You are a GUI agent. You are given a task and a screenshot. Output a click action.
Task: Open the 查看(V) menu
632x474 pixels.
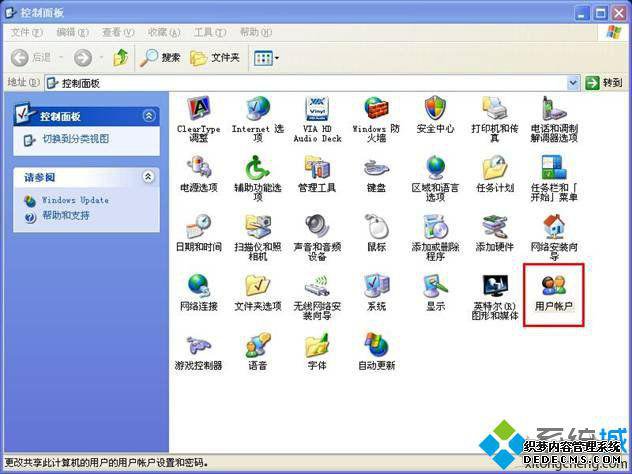tap(118, 32)
